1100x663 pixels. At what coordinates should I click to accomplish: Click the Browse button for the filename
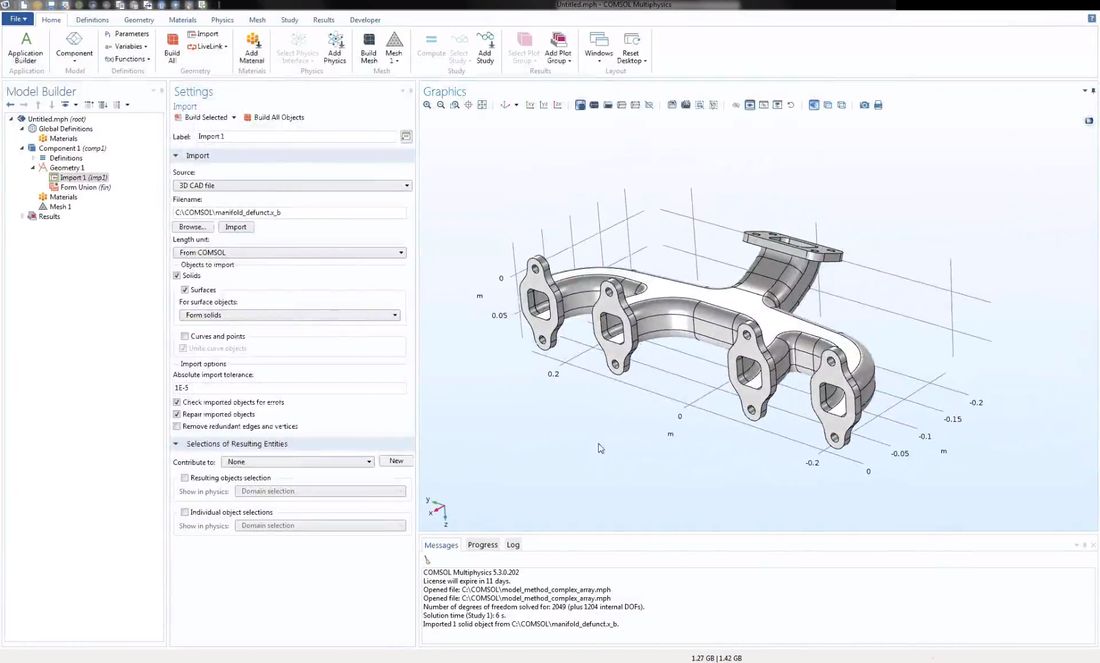click(x=192, y=227)
